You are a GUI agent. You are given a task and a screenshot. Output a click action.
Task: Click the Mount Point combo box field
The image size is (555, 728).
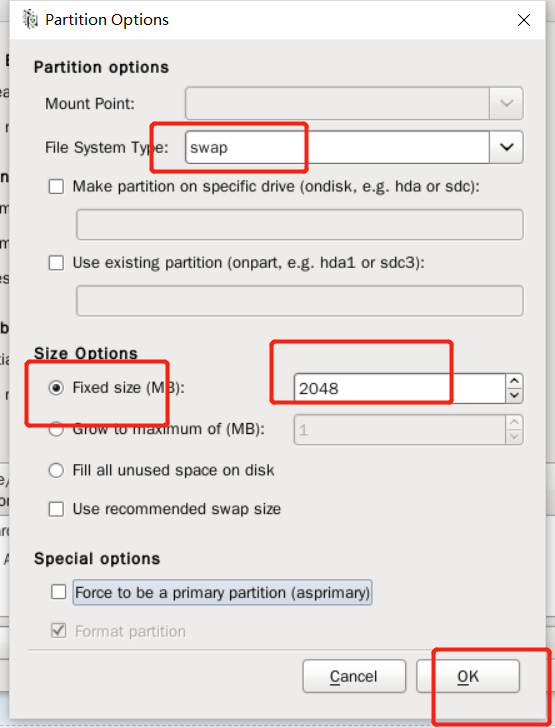[x=337, y=103]
